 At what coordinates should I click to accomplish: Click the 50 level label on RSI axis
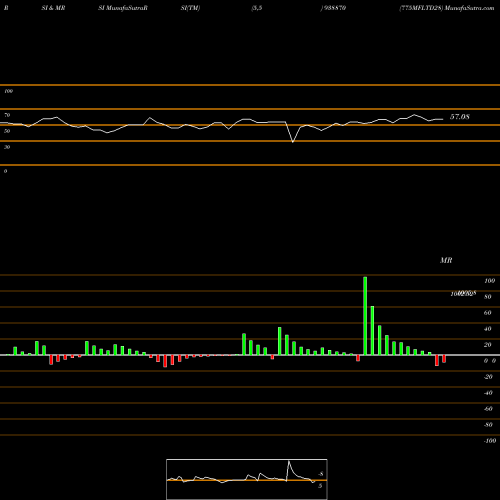coord(7,131)
